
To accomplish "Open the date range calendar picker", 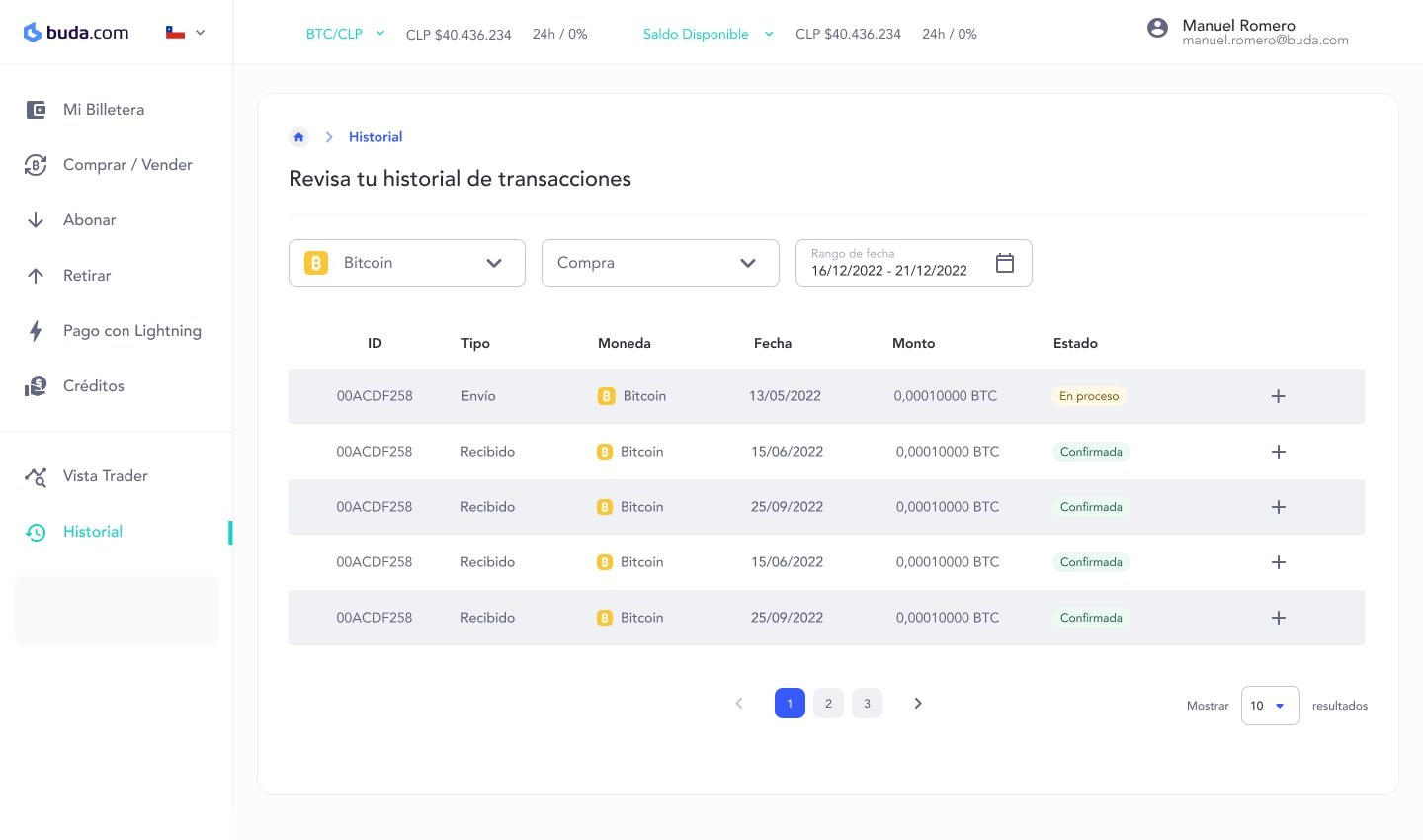I will click(x=1004, y=263).
